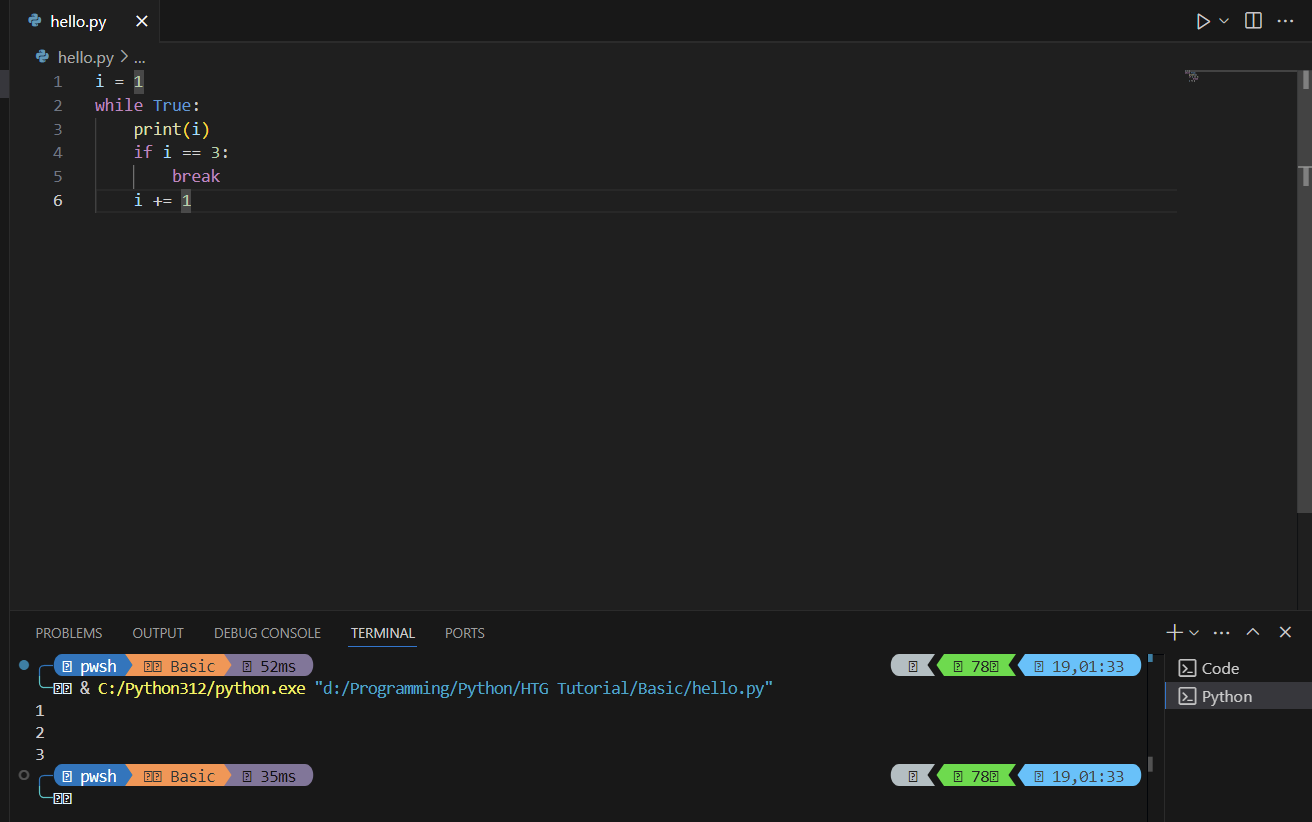Switch to the PROBLEMS panel tab
The height and width of the screenshot is (822, 1312).
pos(69,633)
